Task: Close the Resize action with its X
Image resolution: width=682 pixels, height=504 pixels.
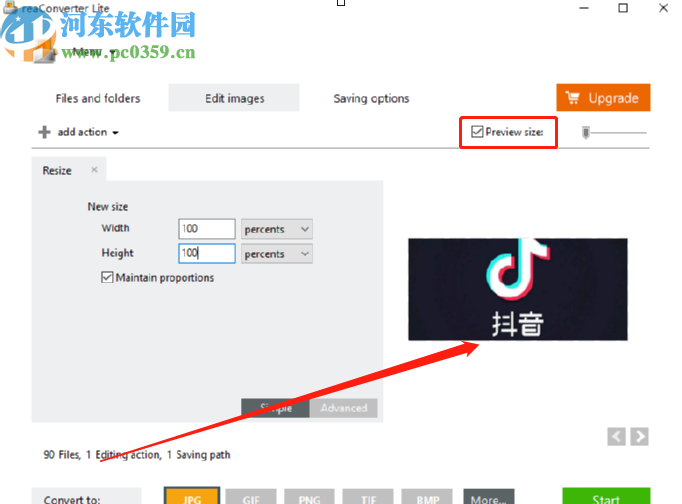Action: pos(94,170)
